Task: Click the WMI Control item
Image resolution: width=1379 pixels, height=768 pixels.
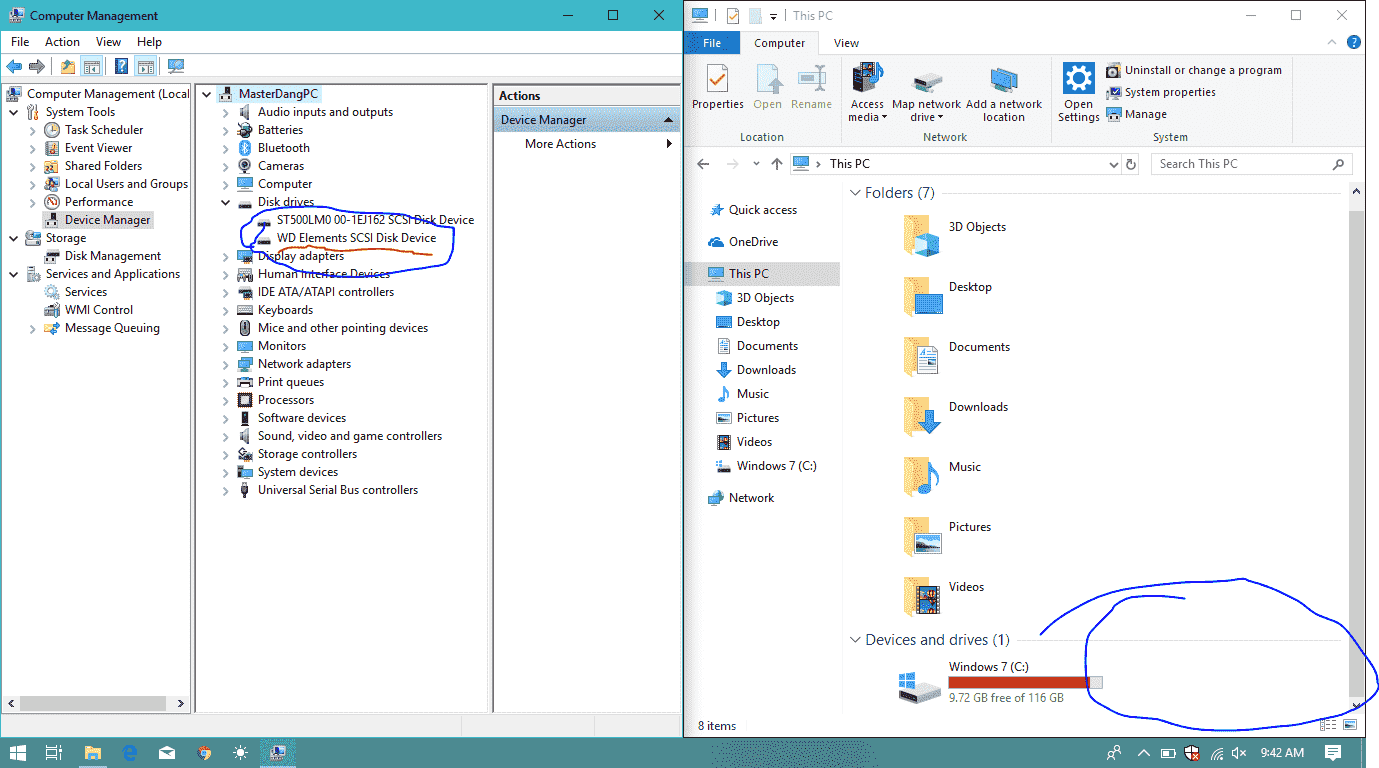Action: pyautogui.click(x=99, y=310)
